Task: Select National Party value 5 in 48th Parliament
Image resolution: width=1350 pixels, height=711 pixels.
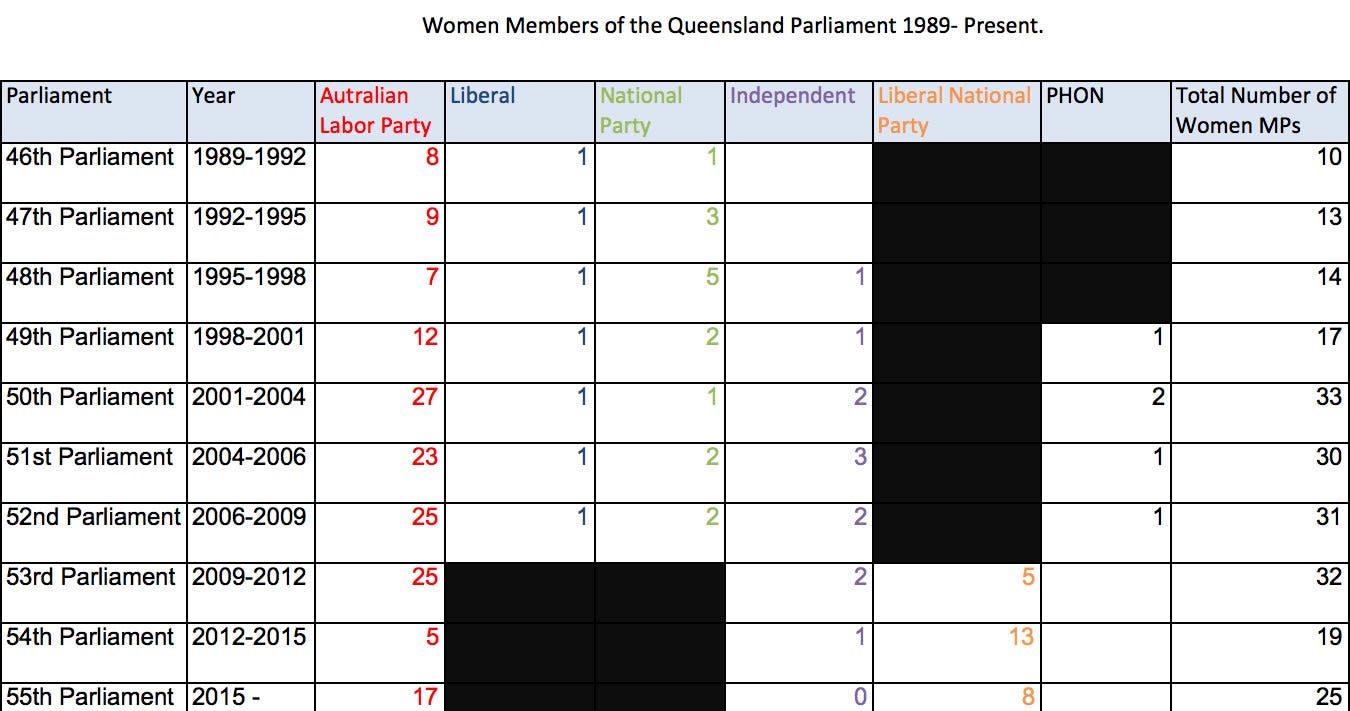Action: [712, 277]
